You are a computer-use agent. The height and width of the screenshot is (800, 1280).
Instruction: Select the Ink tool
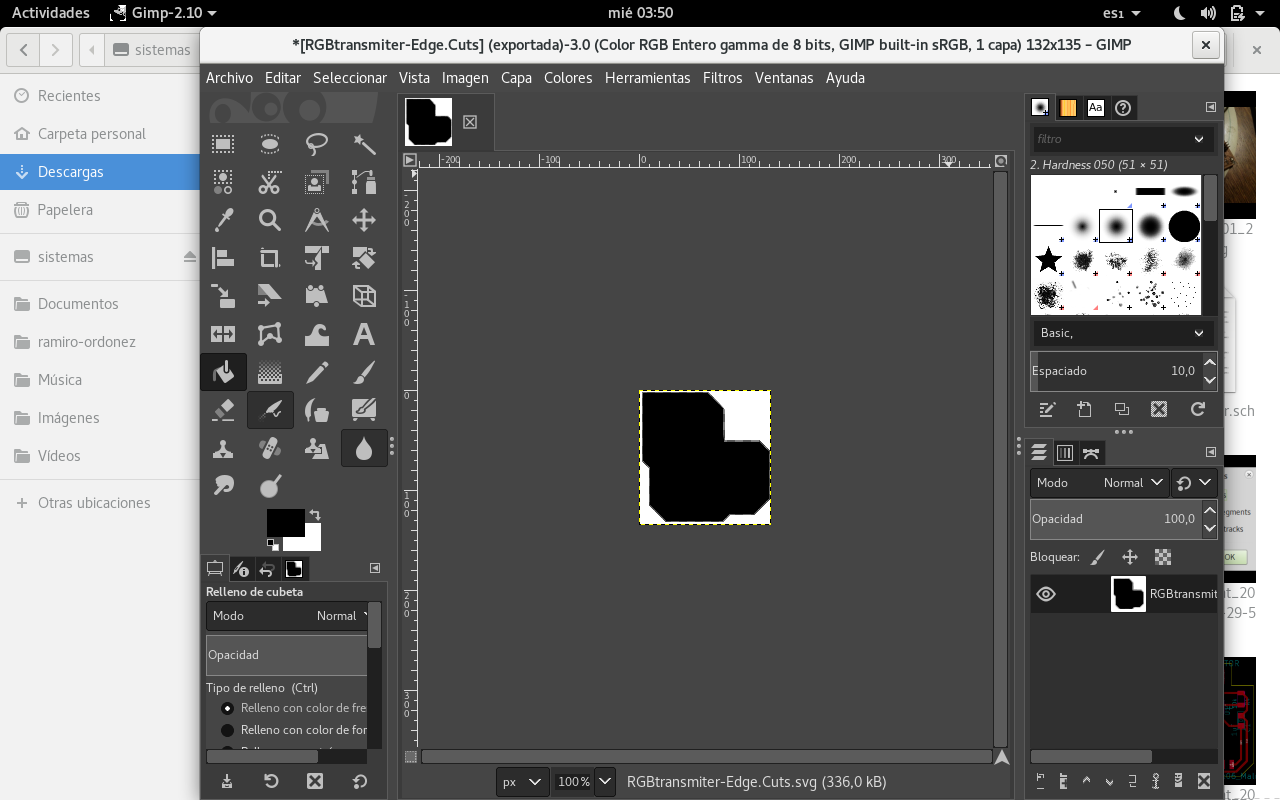click(317, 410)
